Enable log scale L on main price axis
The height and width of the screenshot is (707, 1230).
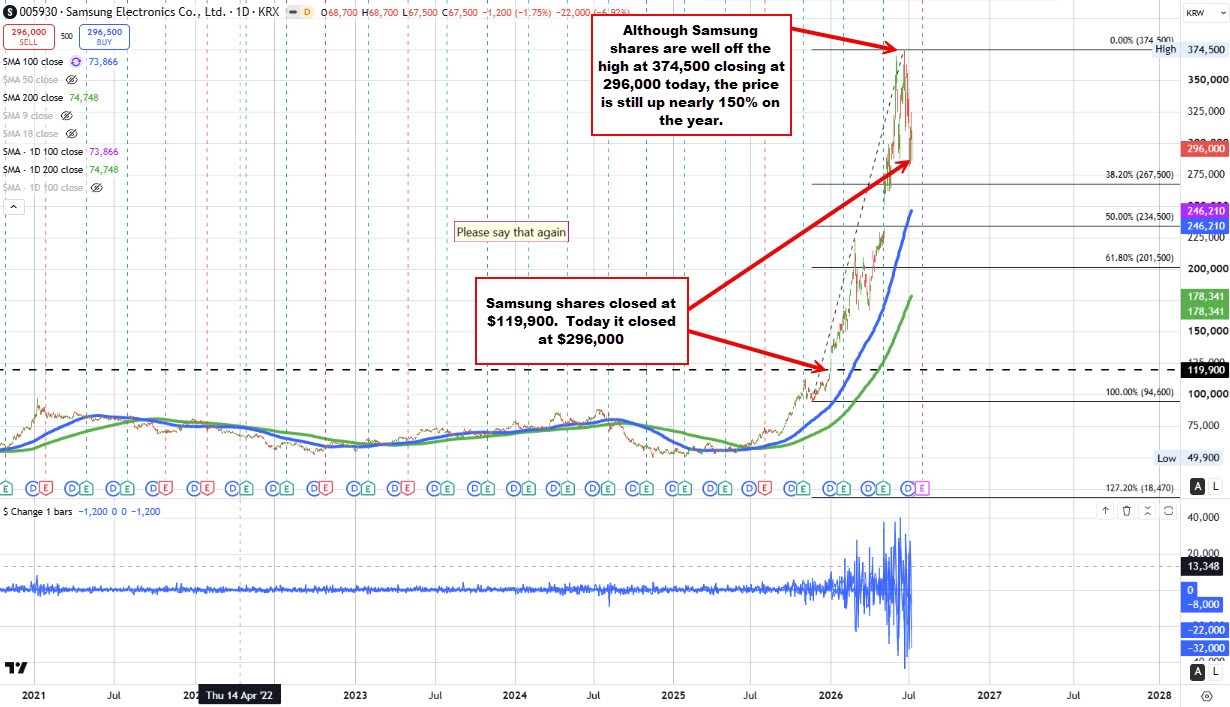coord(1214,486)
